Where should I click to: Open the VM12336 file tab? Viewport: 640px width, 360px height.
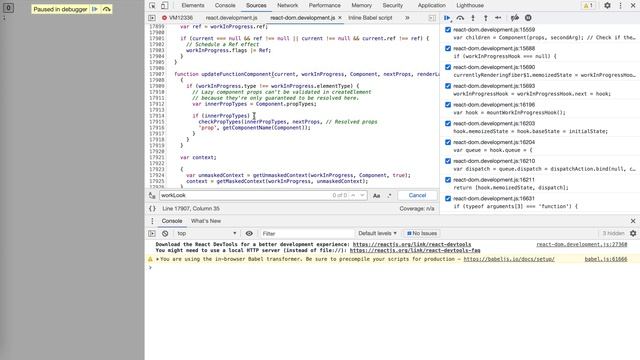pyautogui.click(x=178, y=18)
